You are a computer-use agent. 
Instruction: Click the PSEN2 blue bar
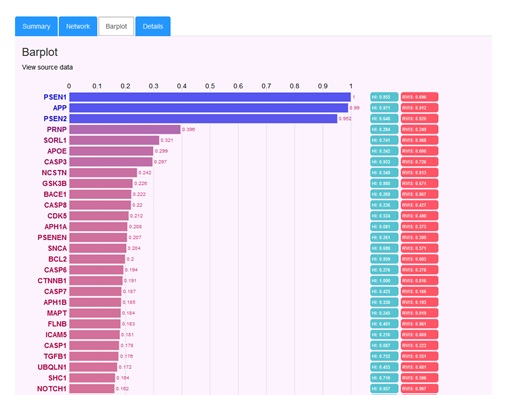(203, 119)
